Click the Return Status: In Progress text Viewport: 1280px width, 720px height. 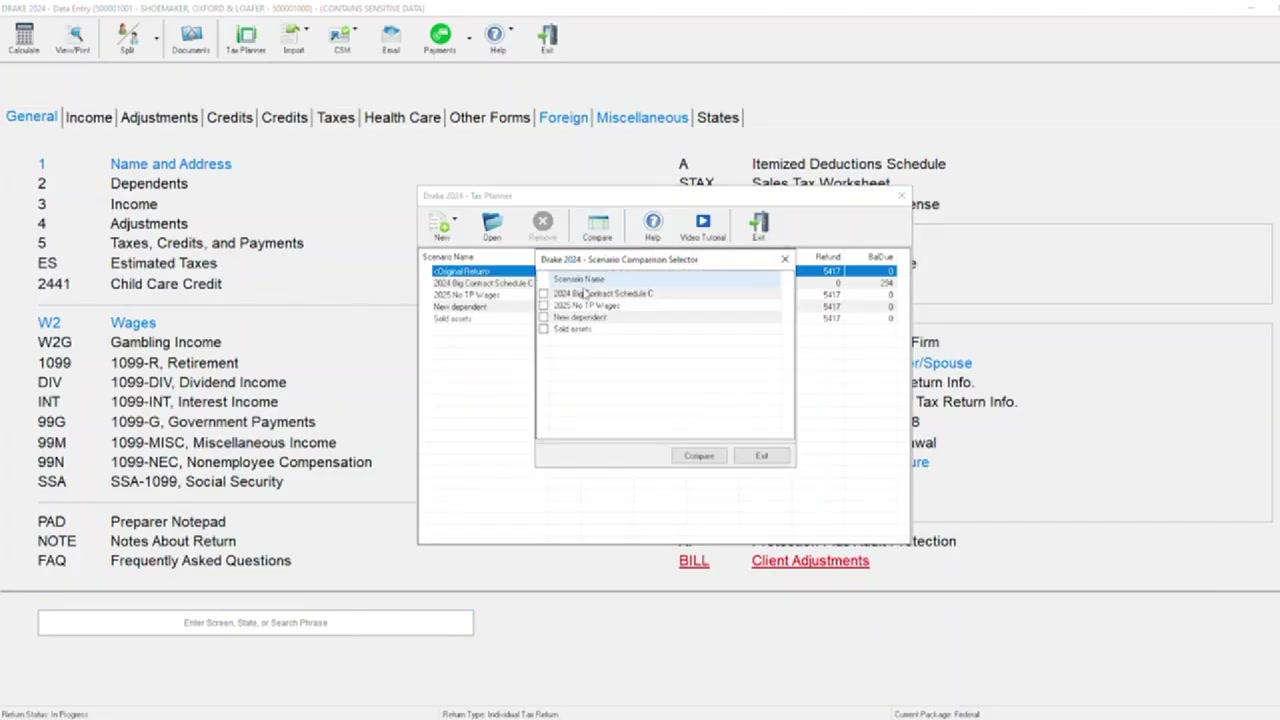coord(45,715)
